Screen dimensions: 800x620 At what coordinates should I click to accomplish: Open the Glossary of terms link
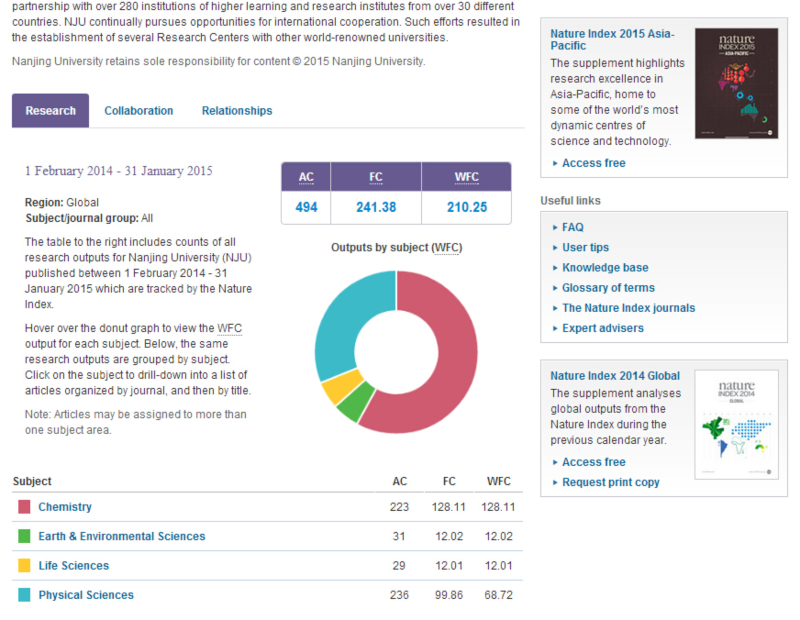coord(608,288)
